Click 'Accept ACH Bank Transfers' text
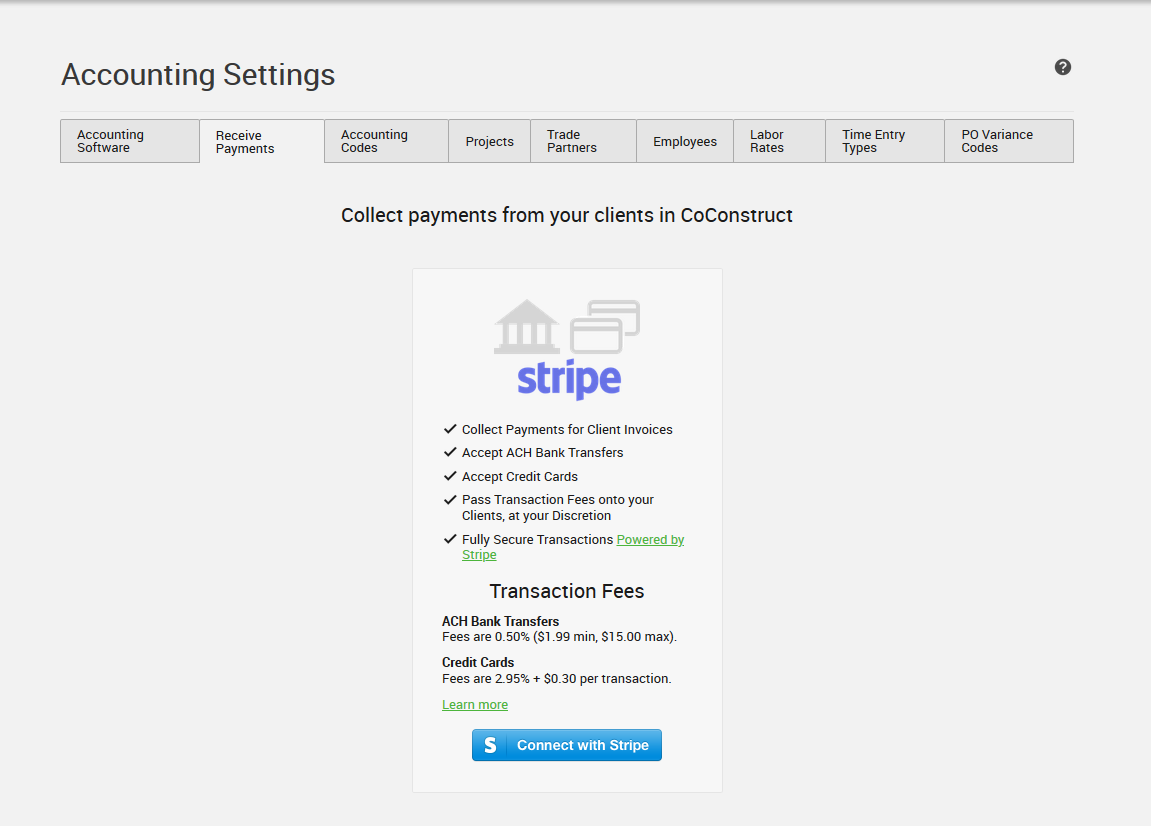This screenshot has width=1151, height=826. pos(542,453)
